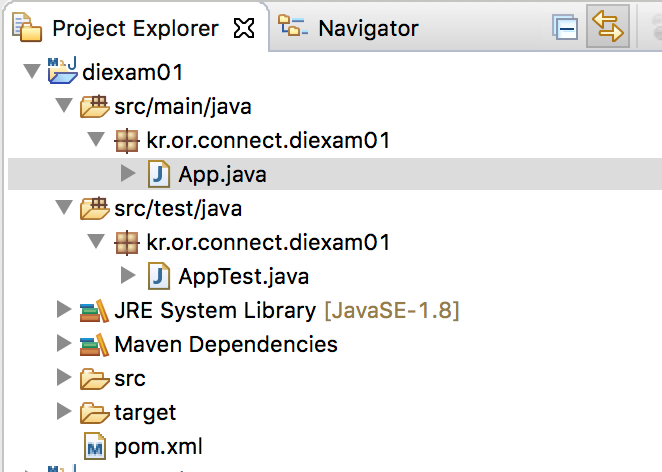
Task: Click the Maven Dependencies library icon
Action: coord(94,345)
